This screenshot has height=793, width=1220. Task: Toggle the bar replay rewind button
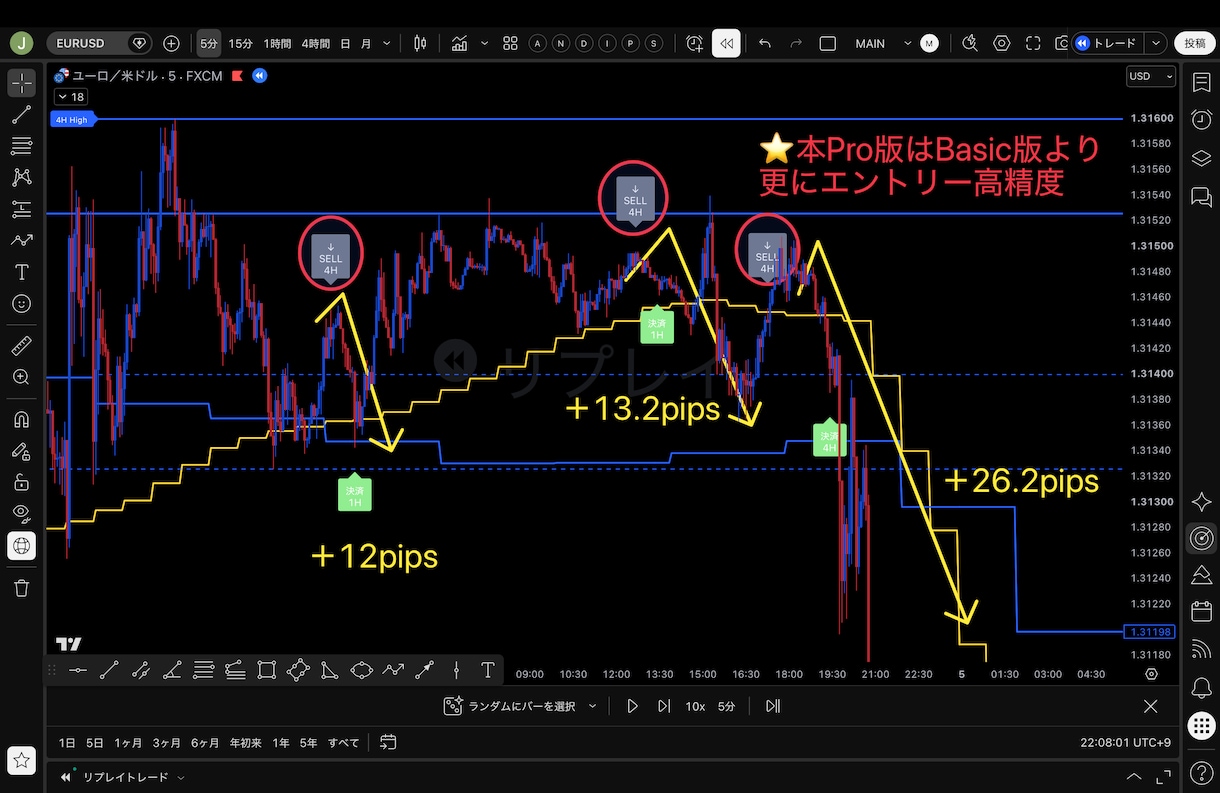click(x=727, y=43)
